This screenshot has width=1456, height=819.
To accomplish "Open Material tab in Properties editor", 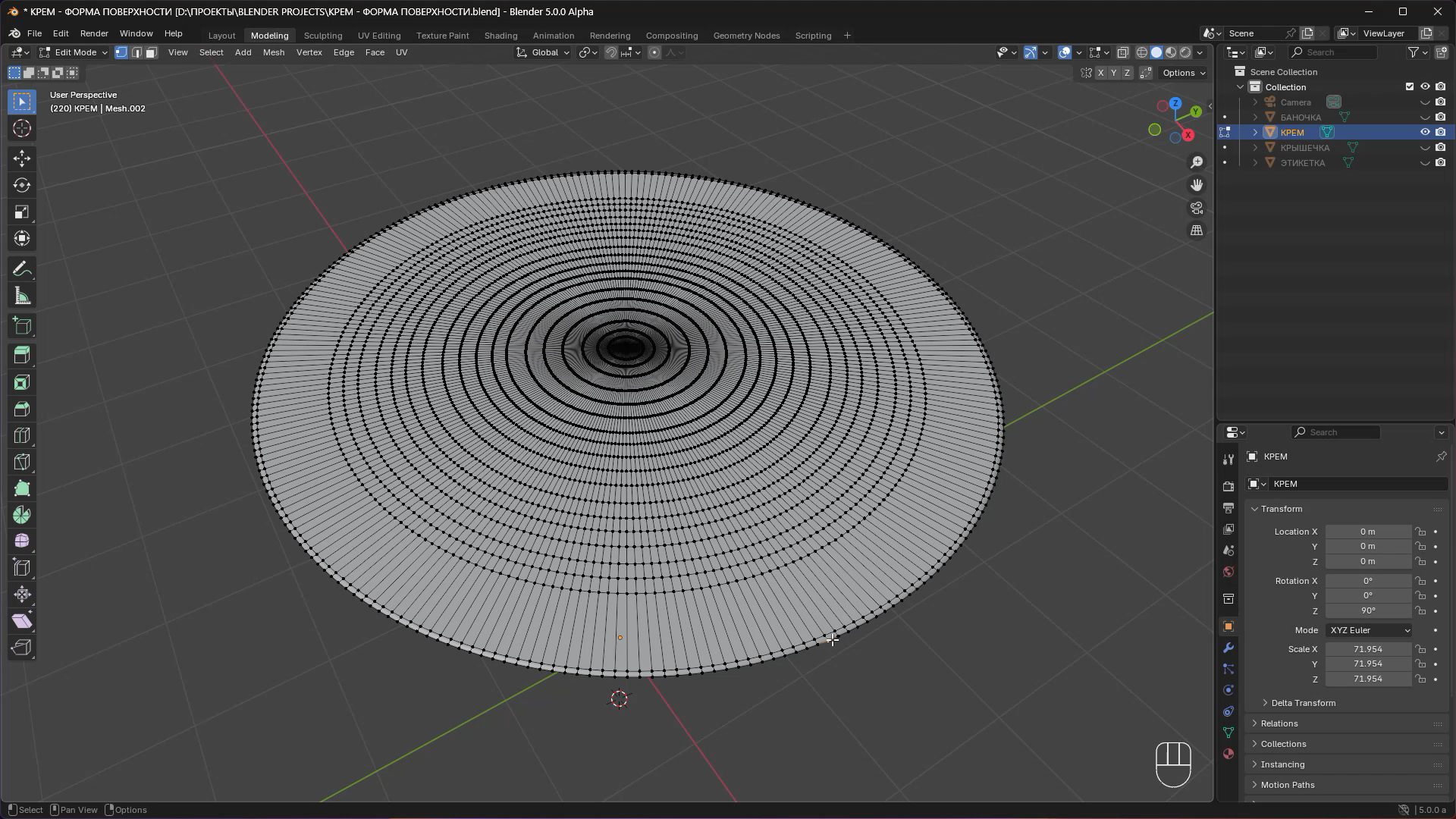I will coord(1228,754).
